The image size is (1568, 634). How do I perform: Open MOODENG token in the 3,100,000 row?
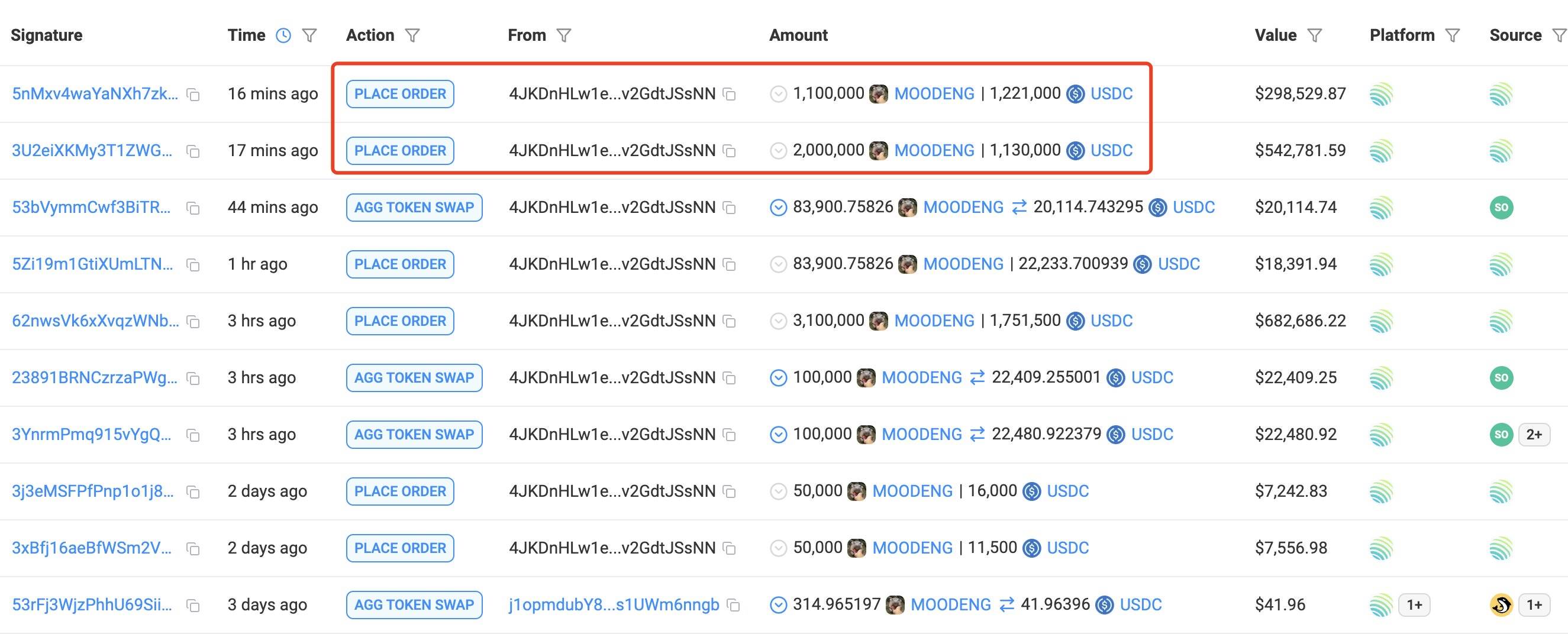tap(934, 321)
